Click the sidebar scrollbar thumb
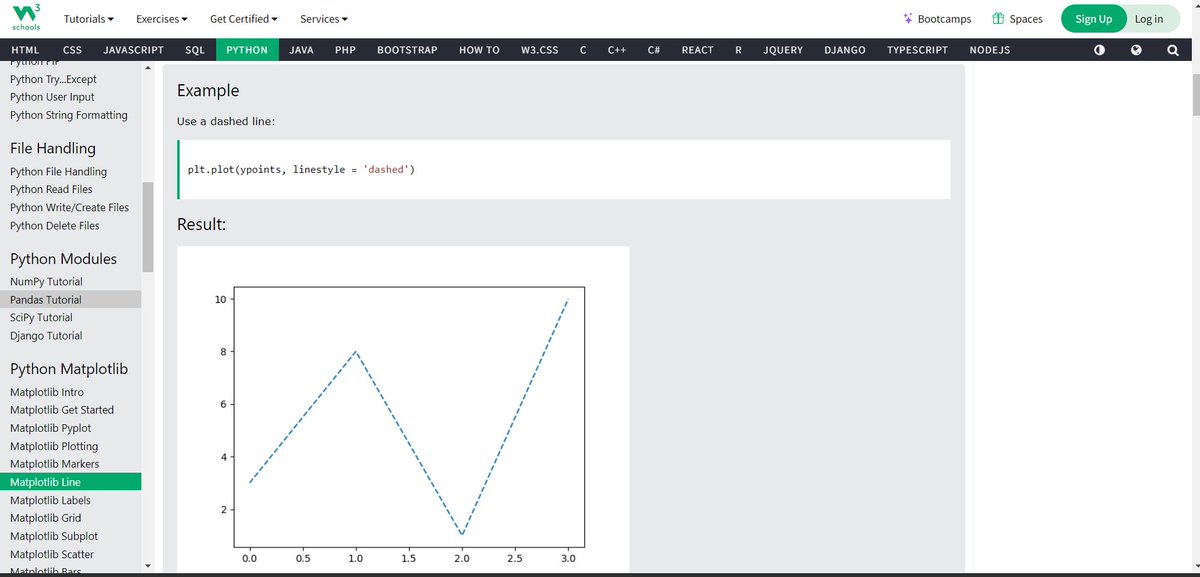Image resolution: width=1200 pixels, height=577 pixels. [x=148, y=227]
